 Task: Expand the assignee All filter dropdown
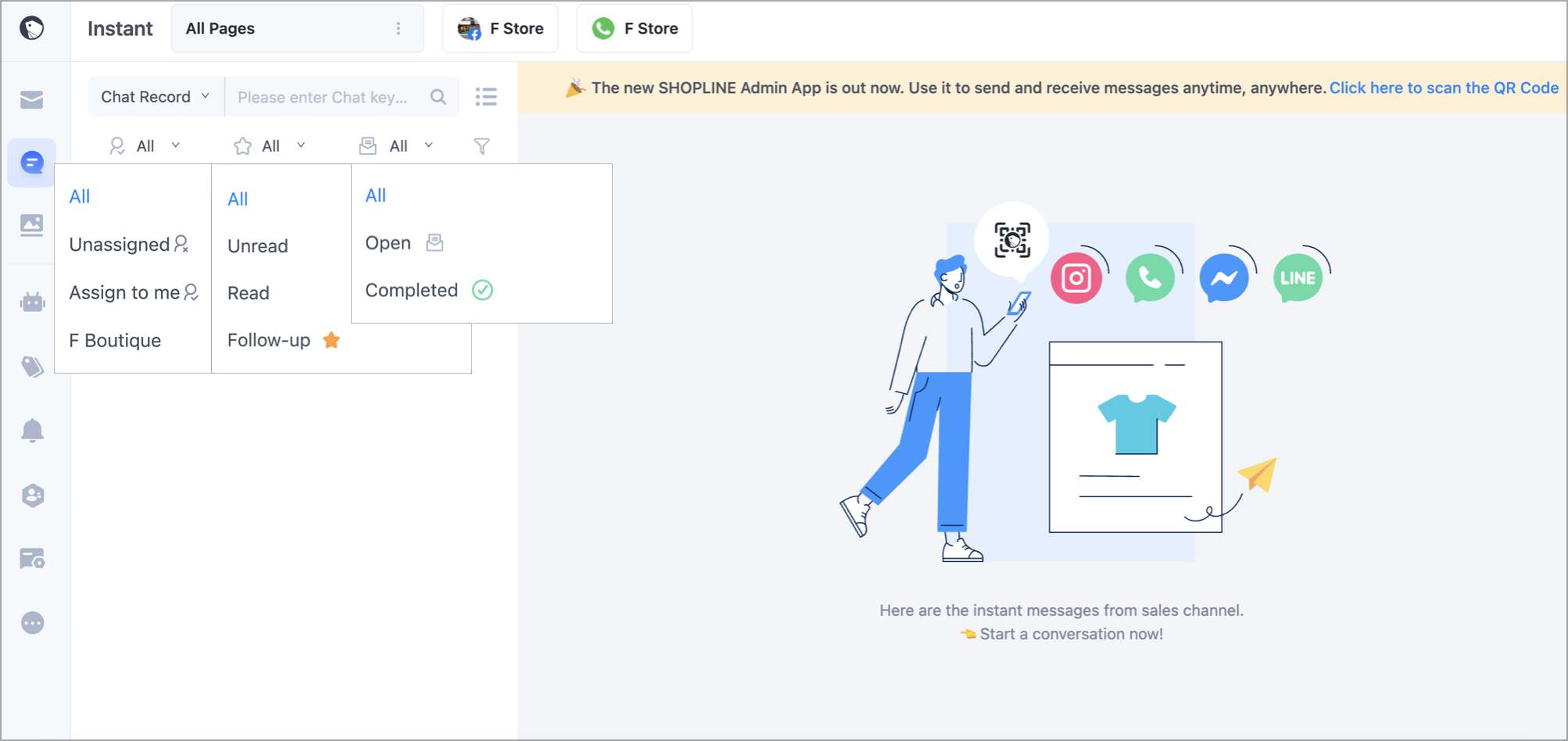point(145,146)
